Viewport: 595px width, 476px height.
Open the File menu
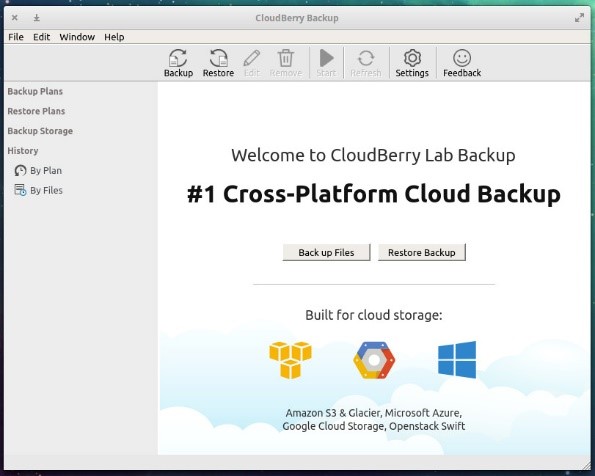[x=16, y=37]
